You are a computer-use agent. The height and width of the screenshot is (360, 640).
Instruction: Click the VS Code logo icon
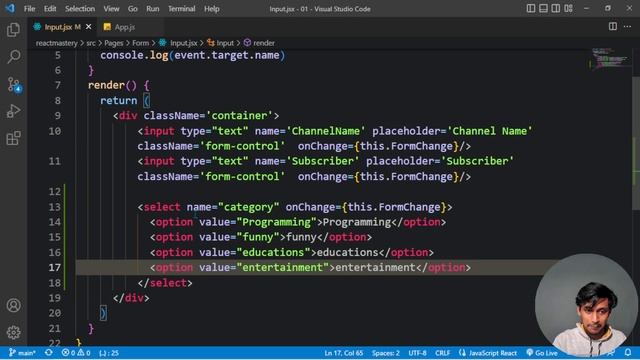click(10, 8)
